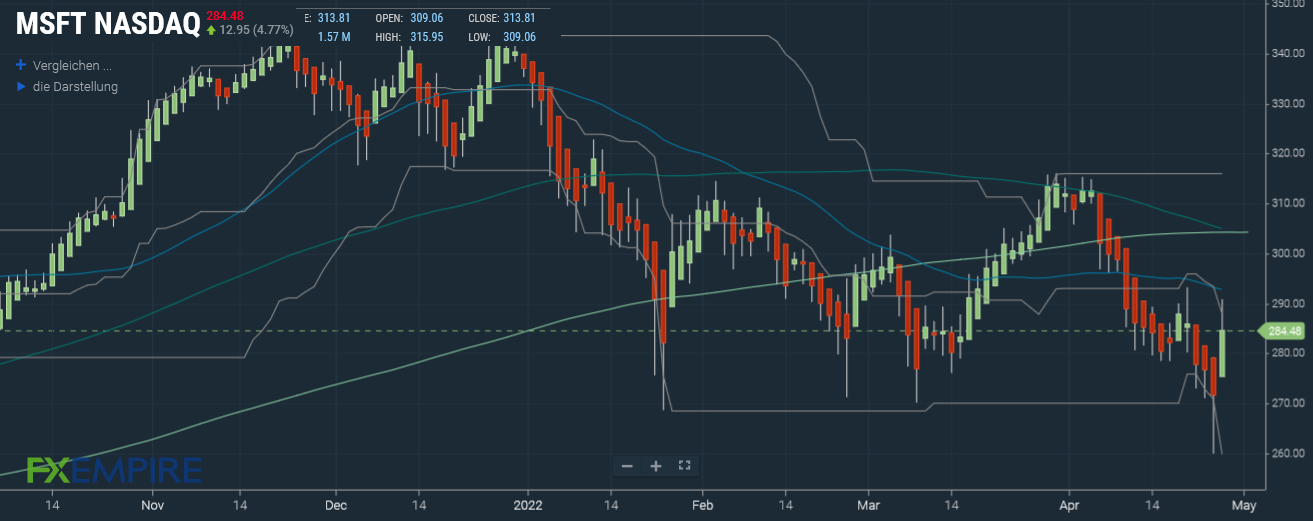The height and width of the screenshot is (521, 1313).
Task: Click the Apr label on time axis
Action: pyautogui.click(x=1069, y=506)
